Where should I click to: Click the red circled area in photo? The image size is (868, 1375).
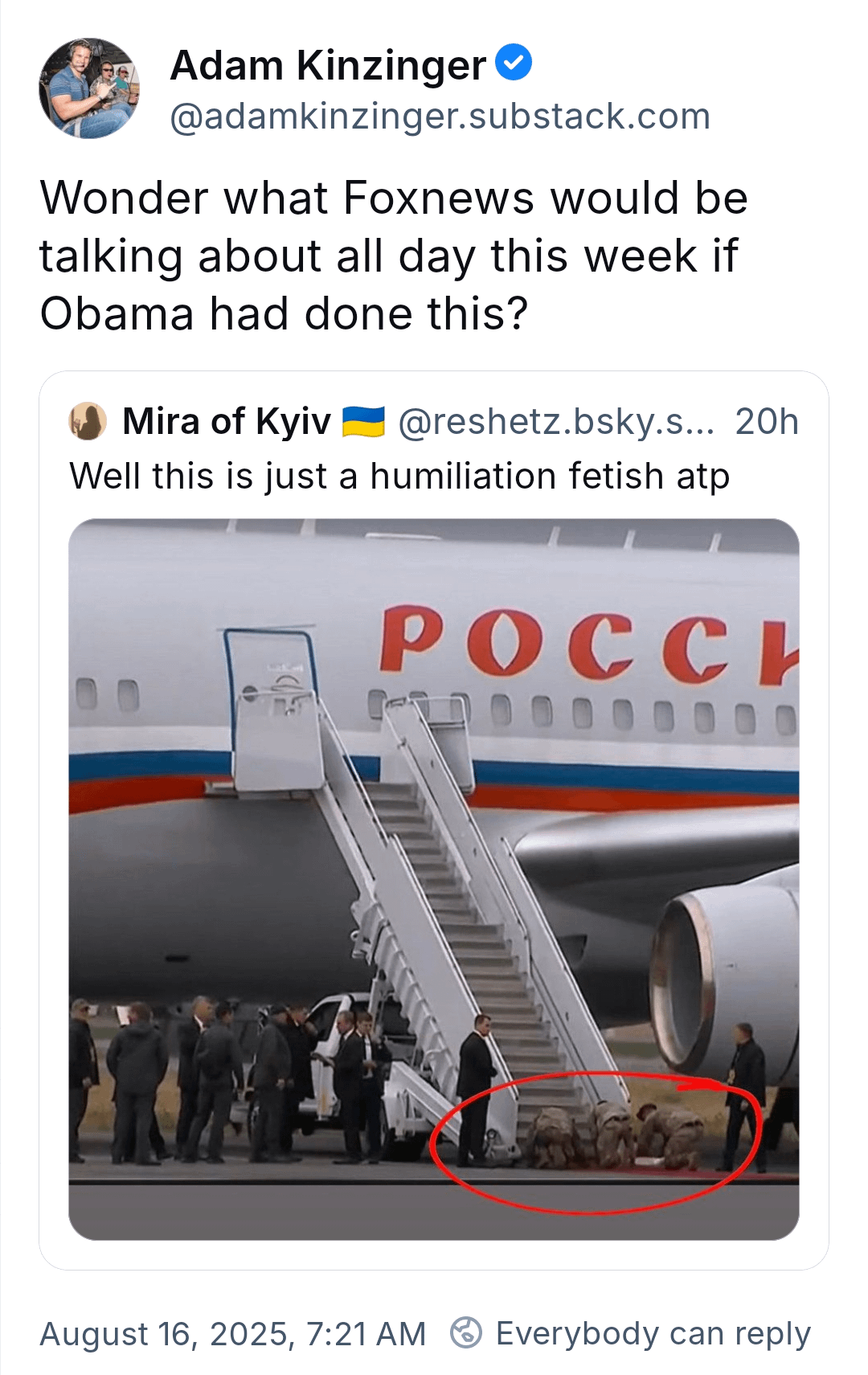[596, 1141]
